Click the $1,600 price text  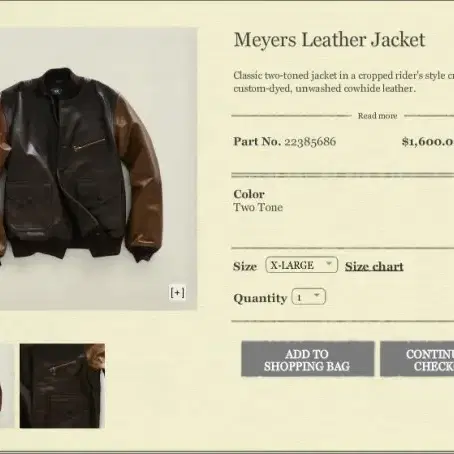(428, 141)
